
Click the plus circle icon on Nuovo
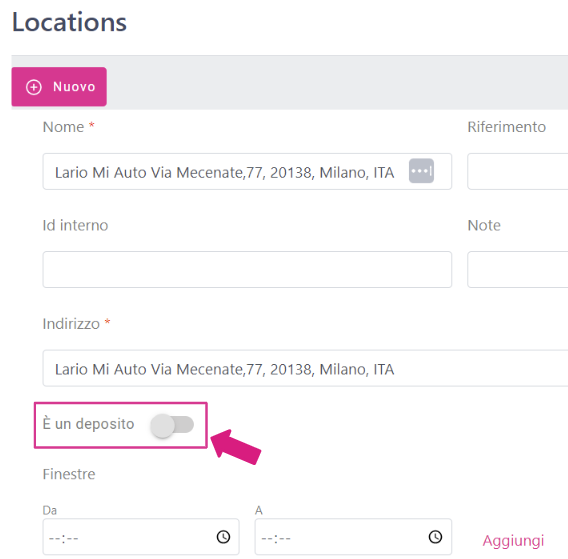point(34,87)
